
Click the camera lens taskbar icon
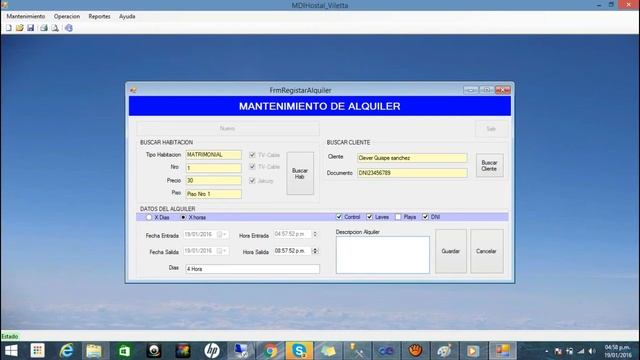tap(153, 351)
